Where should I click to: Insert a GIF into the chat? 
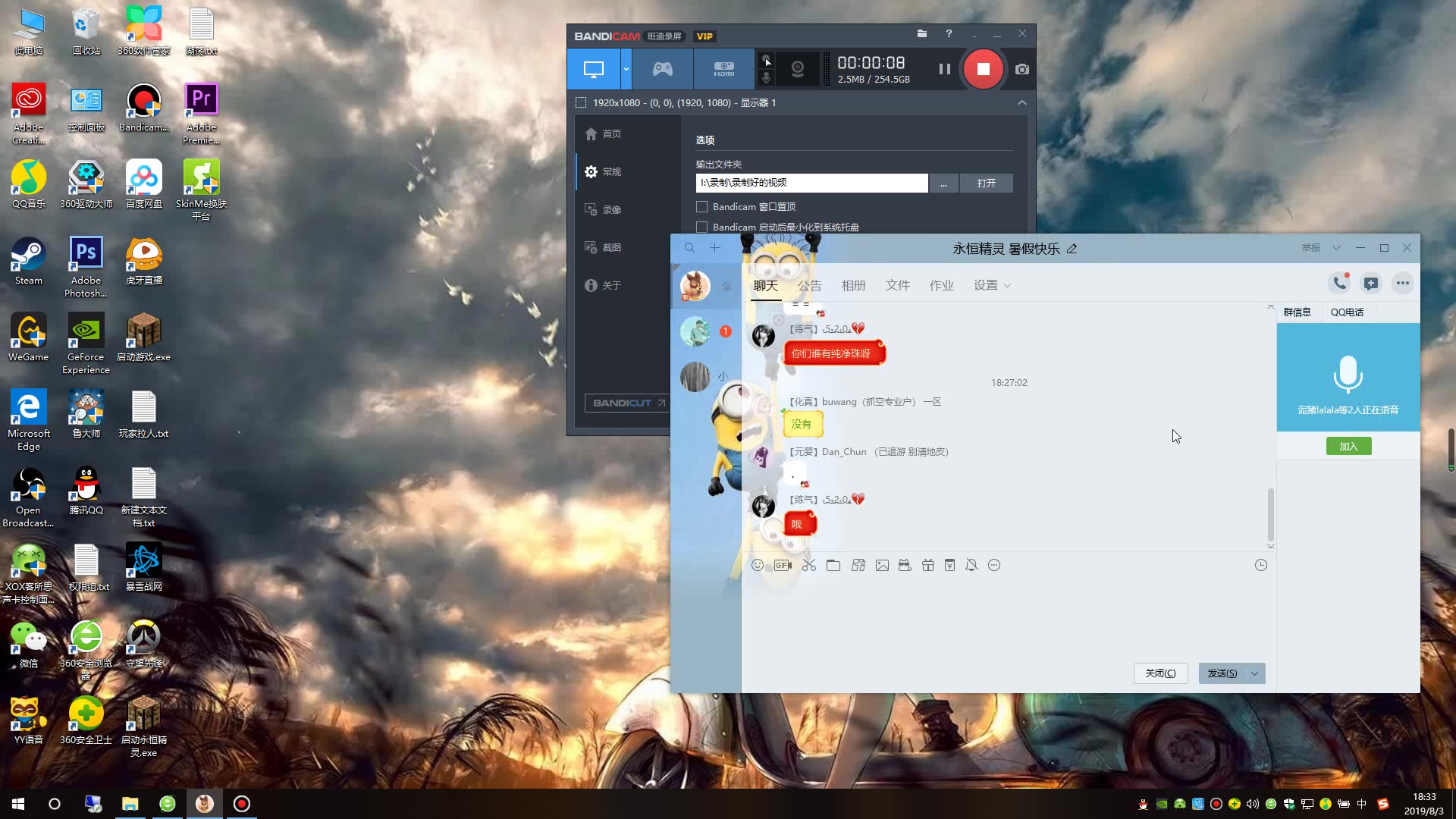782,565
